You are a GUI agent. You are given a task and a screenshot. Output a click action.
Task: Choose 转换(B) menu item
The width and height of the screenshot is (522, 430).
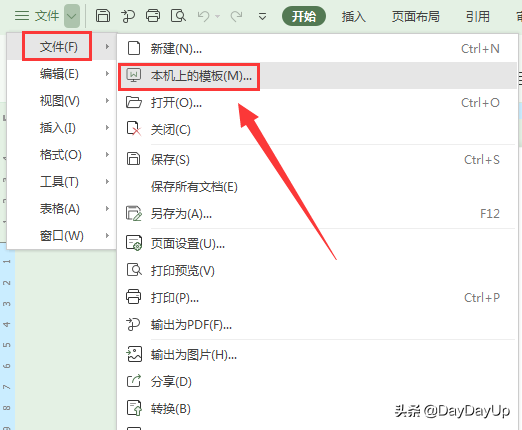pos(317,409)
